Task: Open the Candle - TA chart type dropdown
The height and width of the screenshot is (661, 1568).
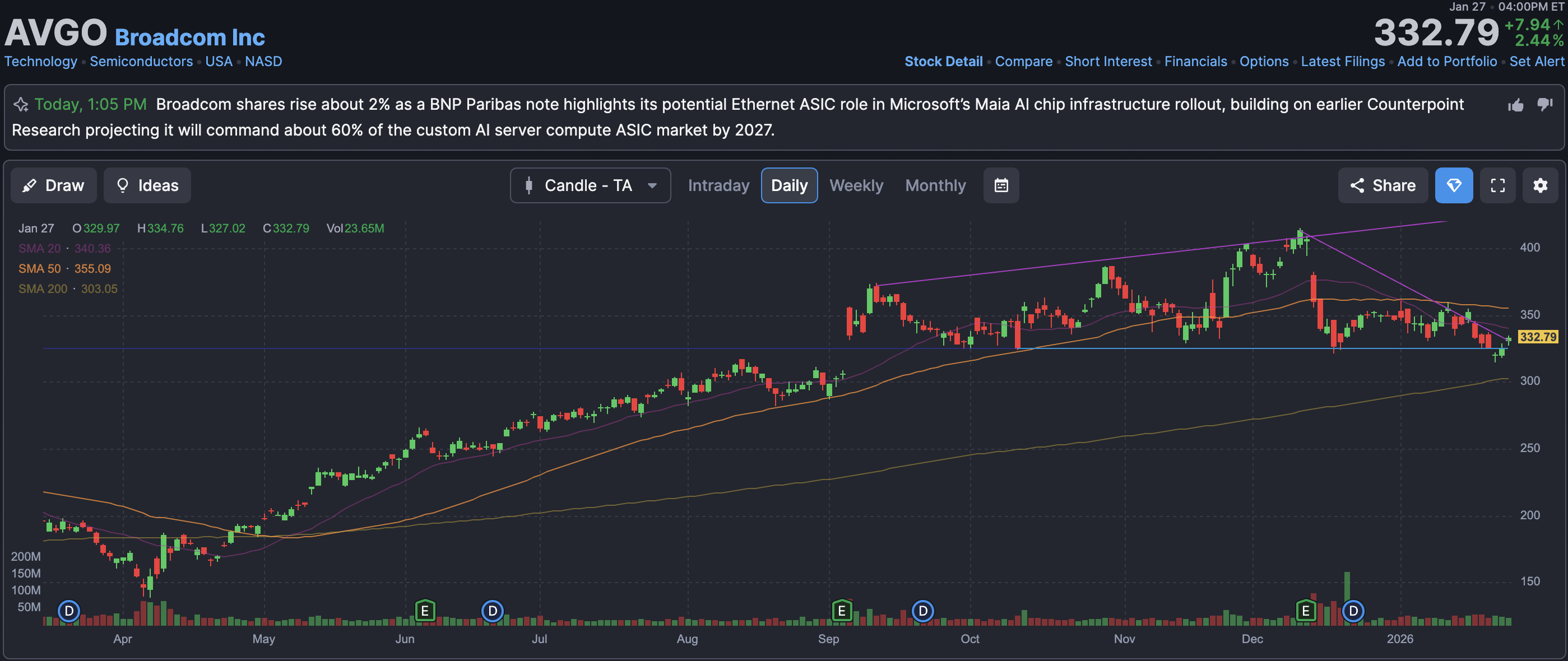Action: tap(590, 185)
